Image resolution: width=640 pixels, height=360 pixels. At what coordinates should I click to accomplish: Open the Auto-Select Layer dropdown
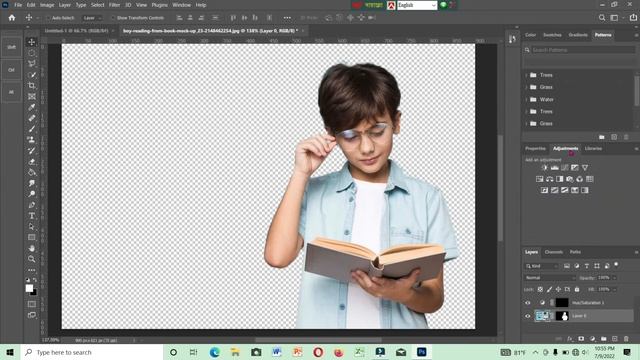(92, 18)
